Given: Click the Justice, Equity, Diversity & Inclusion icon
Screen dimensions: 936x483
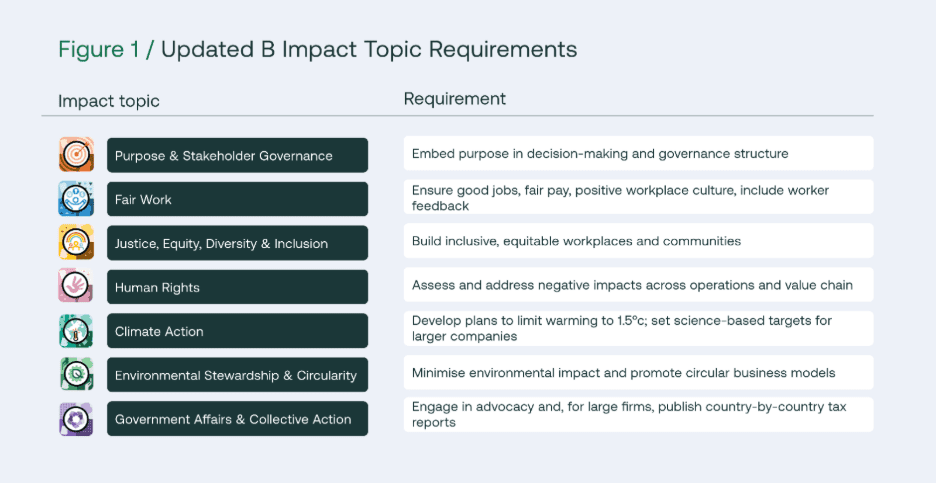Looking at the screenshot, I should click(x=76, y=243).
